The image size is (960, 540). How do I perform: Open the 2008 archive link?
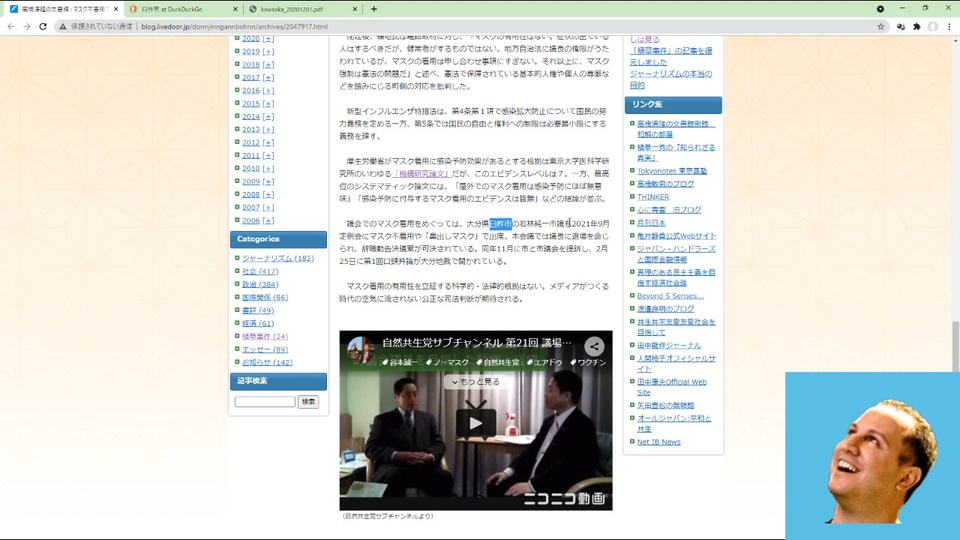pos(251,194)
